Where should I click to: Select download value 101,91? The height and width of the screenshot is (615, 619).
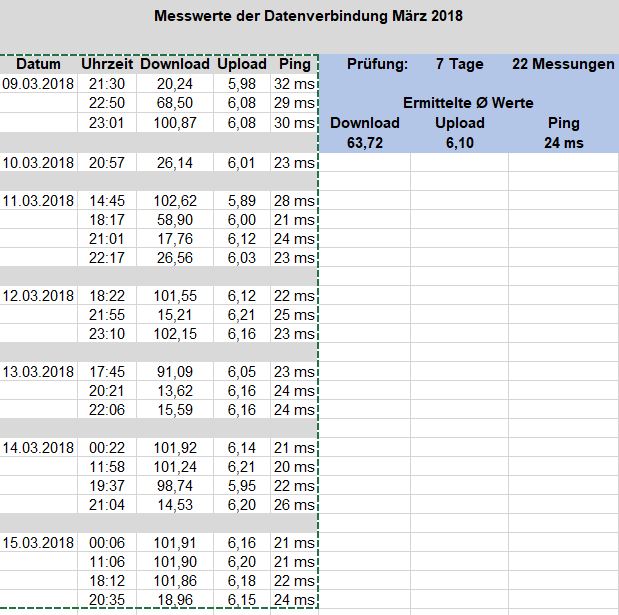(175, 543)
